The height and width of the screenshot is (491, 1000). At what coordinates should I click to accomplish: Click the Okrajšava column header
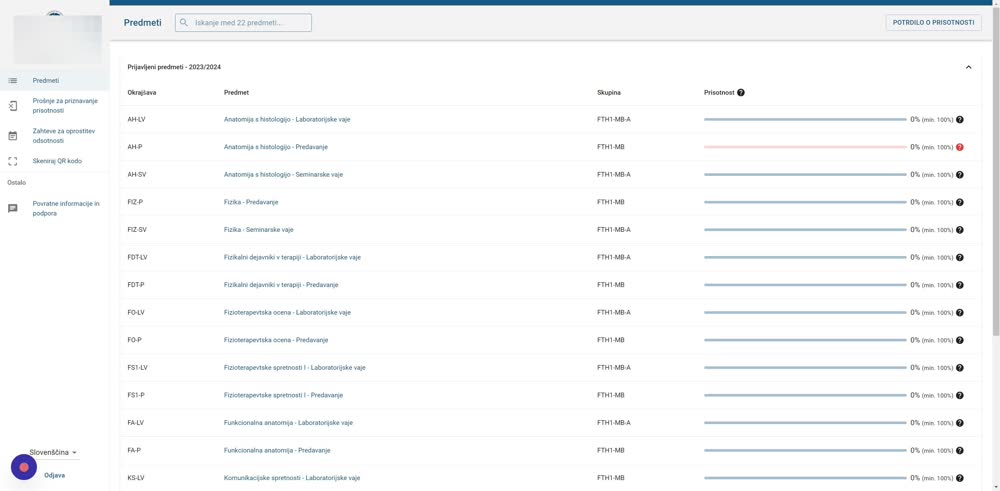[x=142, y=92]
